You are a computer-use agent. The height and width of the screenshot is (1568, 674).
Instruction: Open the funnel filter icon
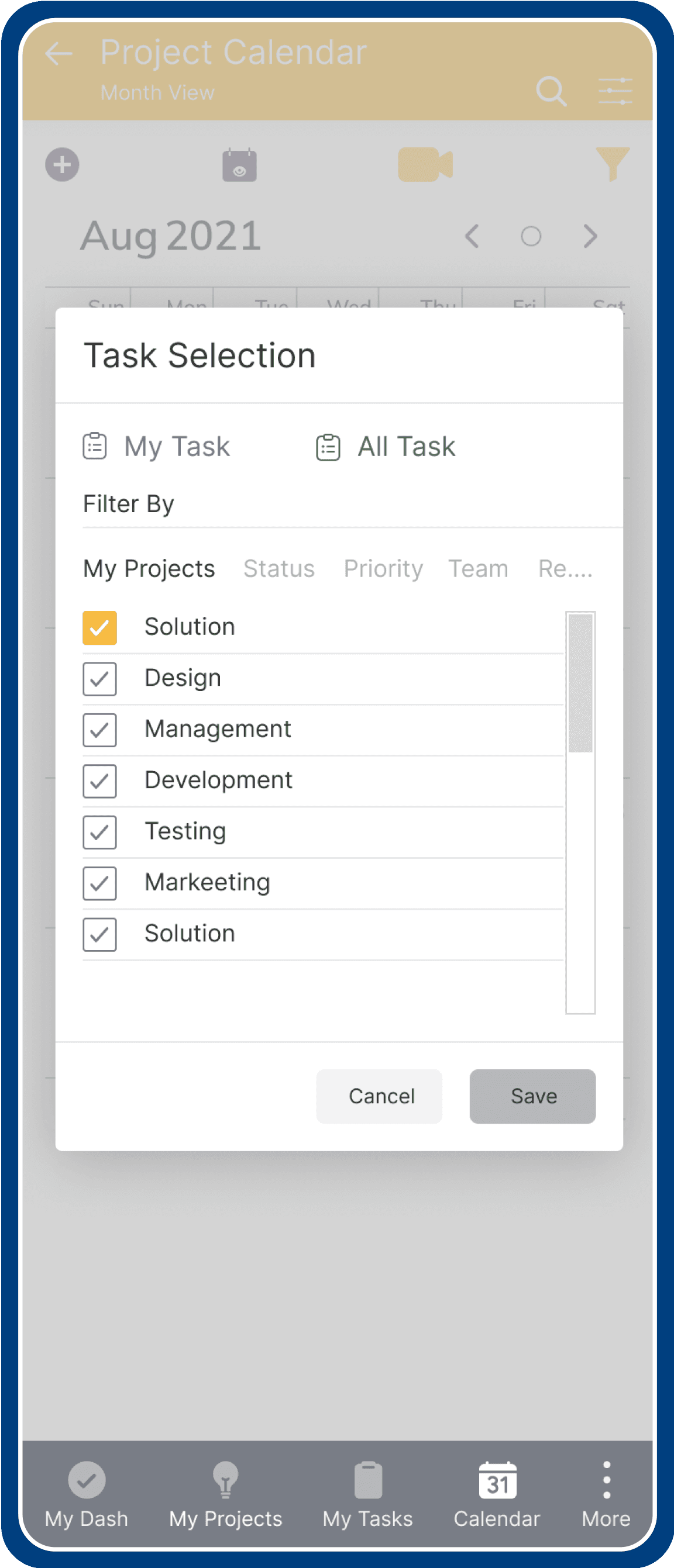[613, 164]
